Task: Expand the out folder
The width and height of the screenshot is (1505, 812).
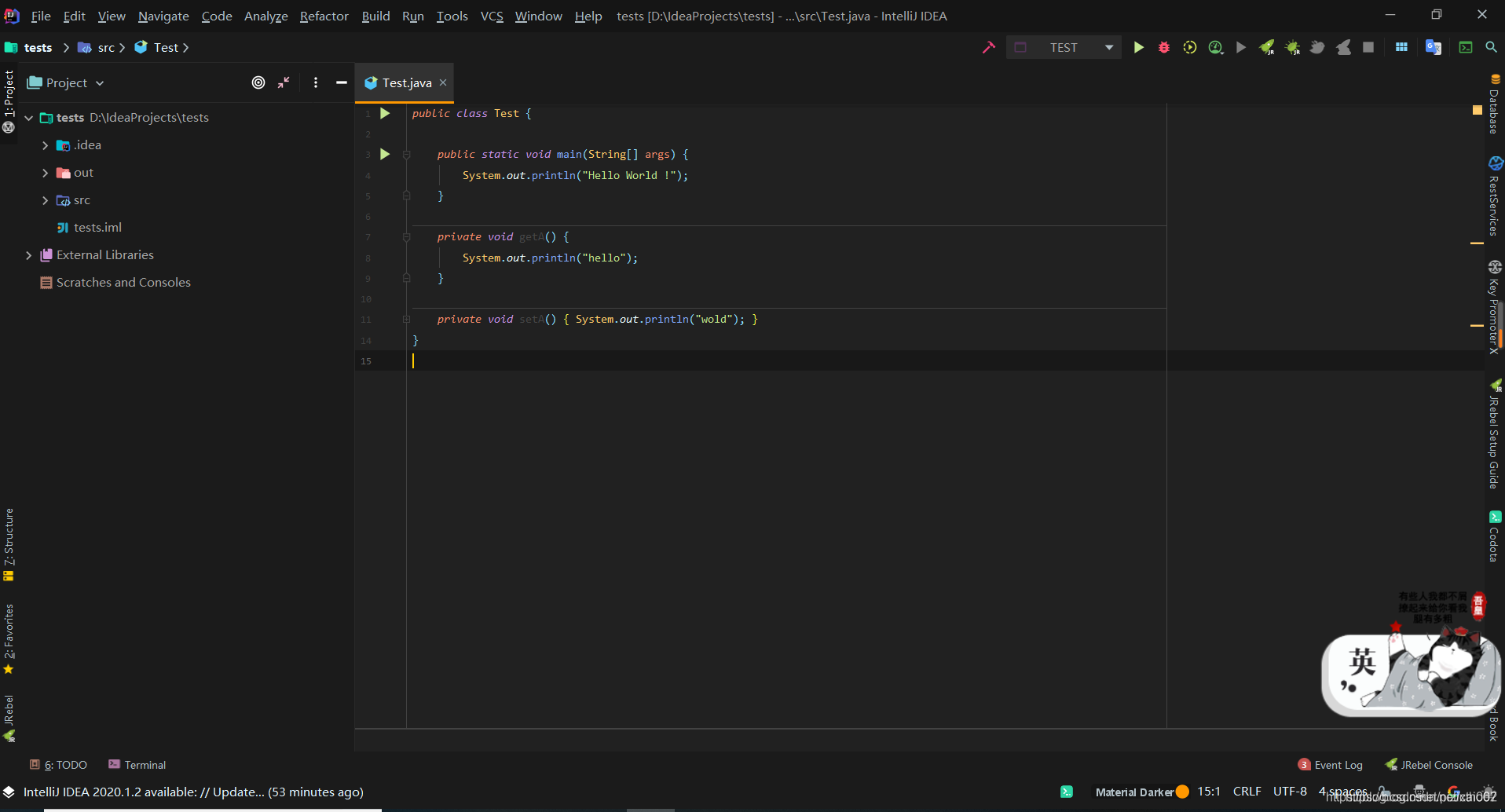Action: coord(45,173)
